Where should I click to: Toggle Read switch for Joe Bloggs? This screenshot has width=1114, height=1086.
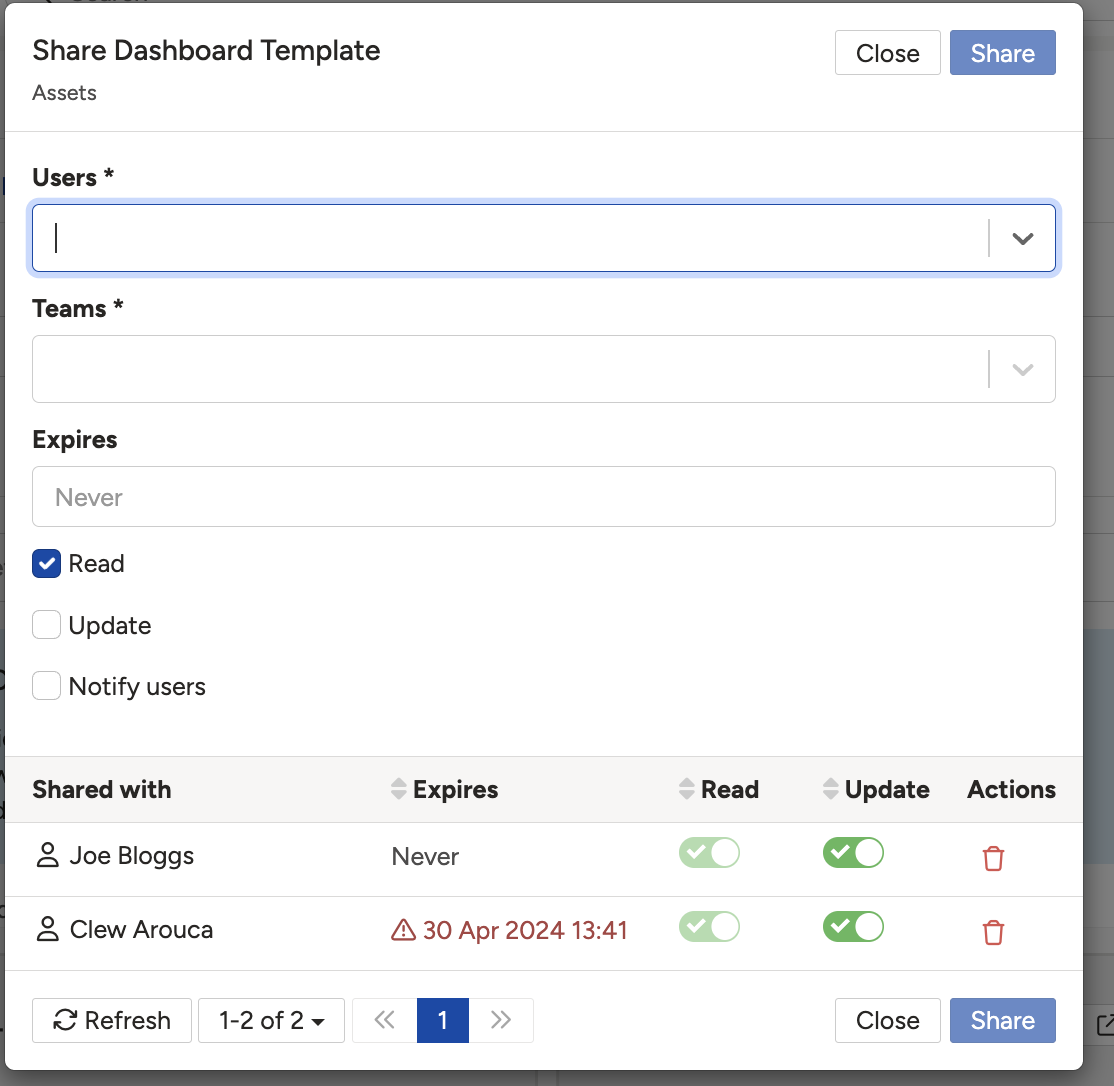pos(709,852)
